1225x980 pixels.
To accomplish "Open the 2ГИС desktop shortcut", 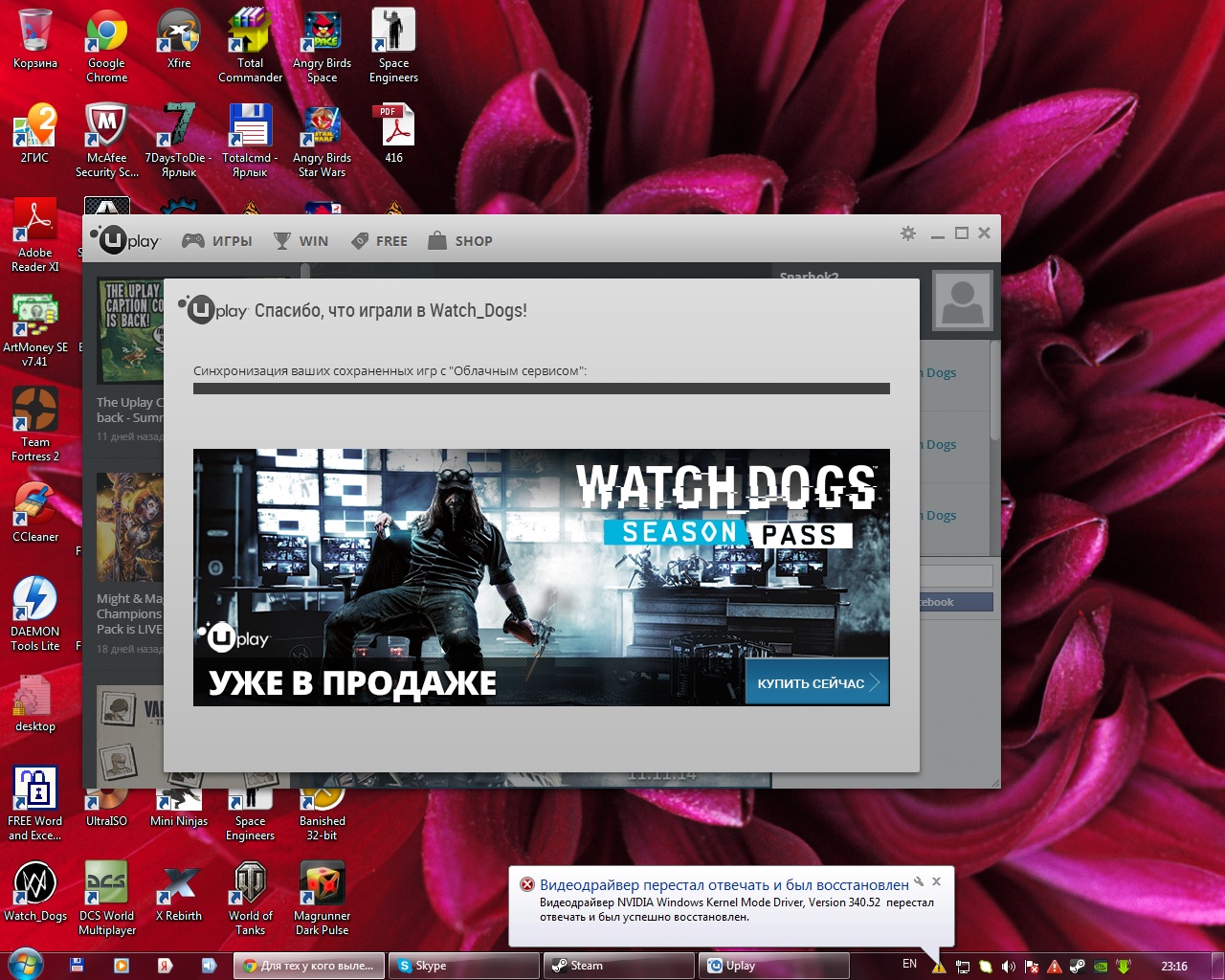I will point(35,133).
